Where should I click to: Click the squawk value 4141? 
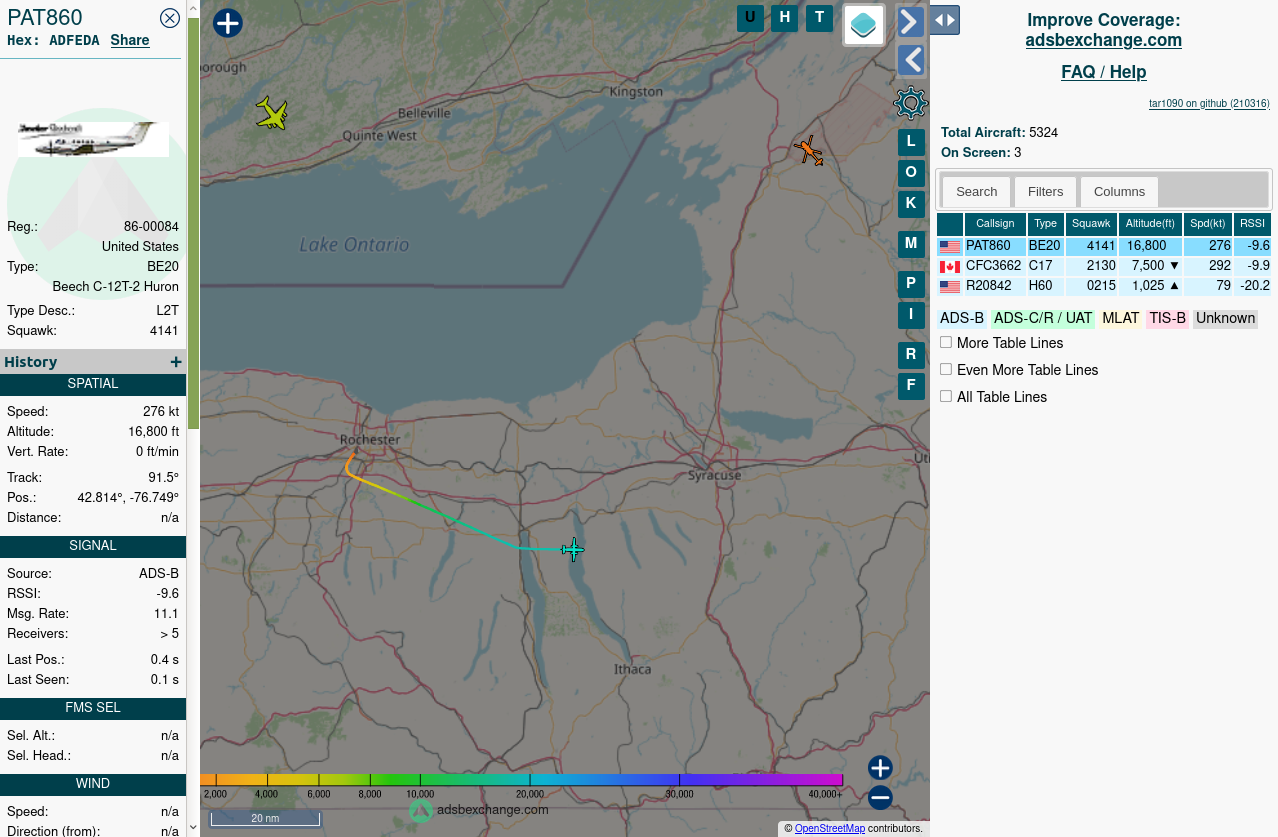(x=164, y=331)
